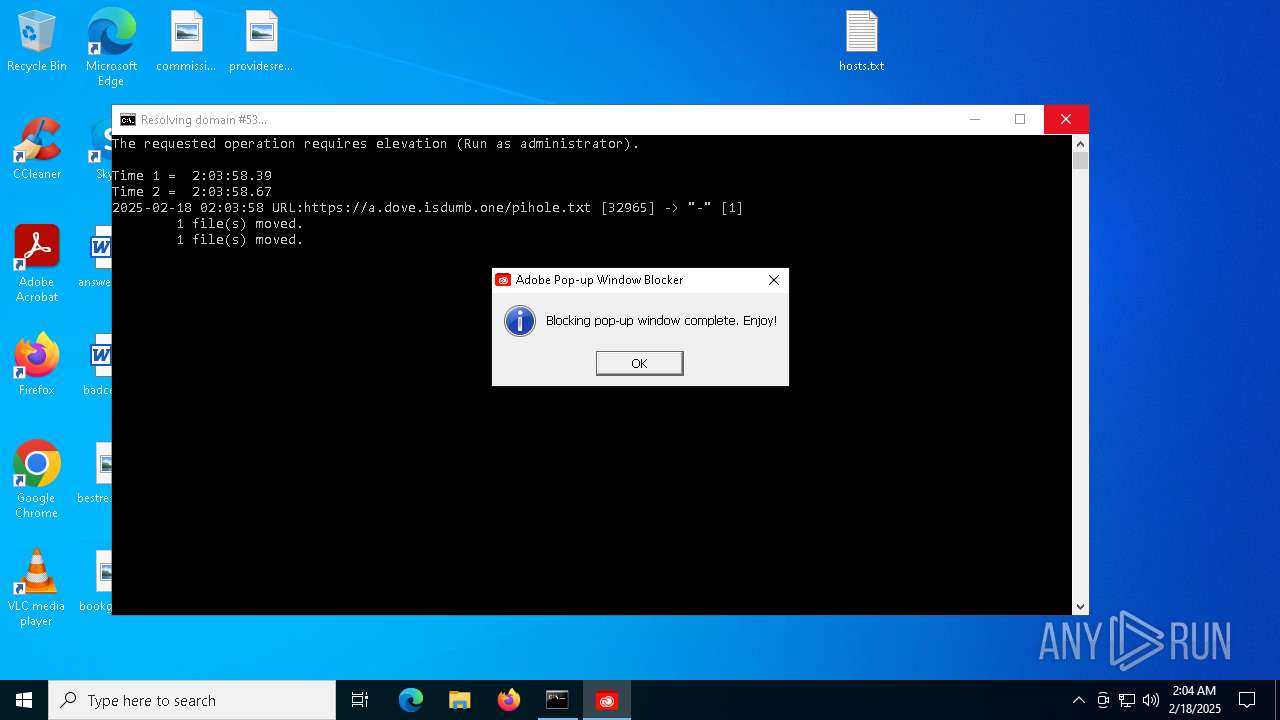Open Microsoft Edge from the taskbar
Screen dimensions: 1280x720
[x=411, y=700]
